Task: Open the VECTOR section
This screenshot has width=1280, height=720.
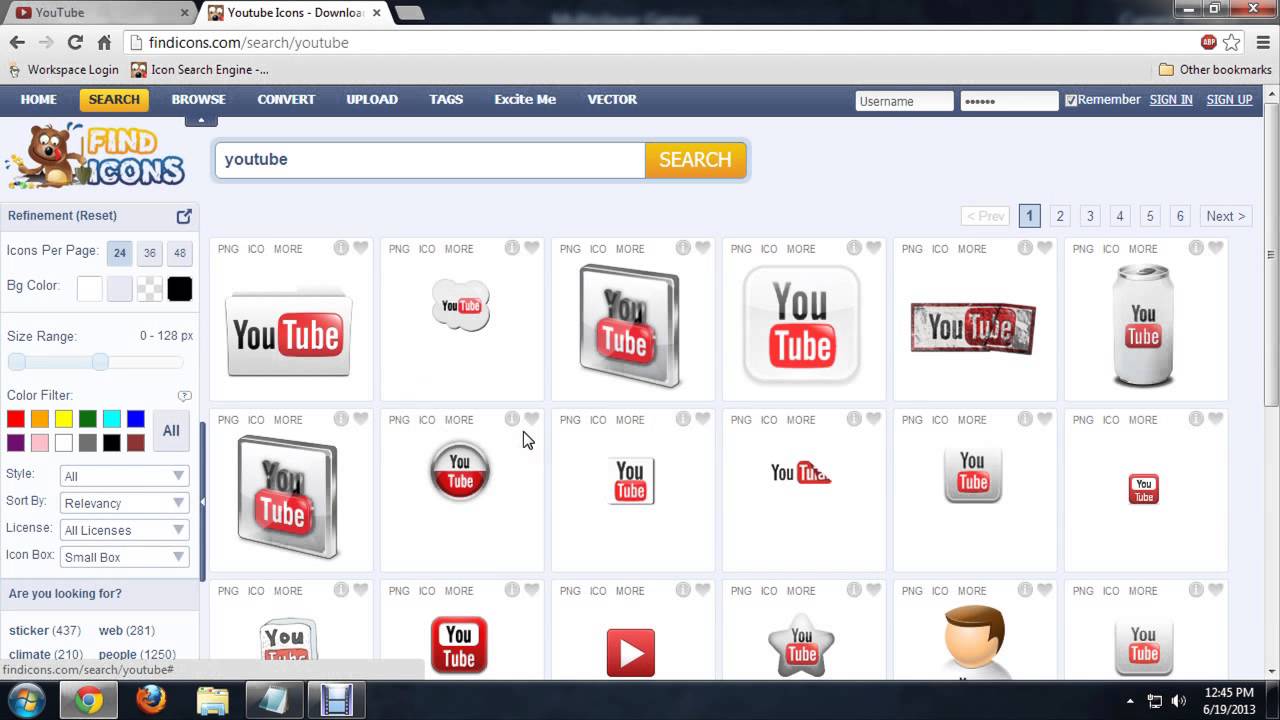Action: coord(611,99)
